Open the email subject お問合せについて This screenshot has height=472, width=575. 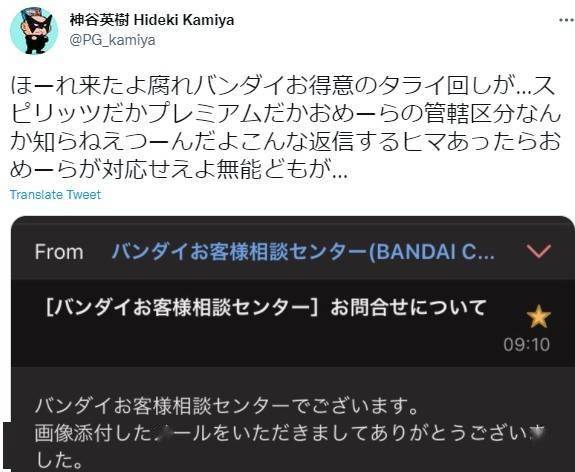[408, 307]
